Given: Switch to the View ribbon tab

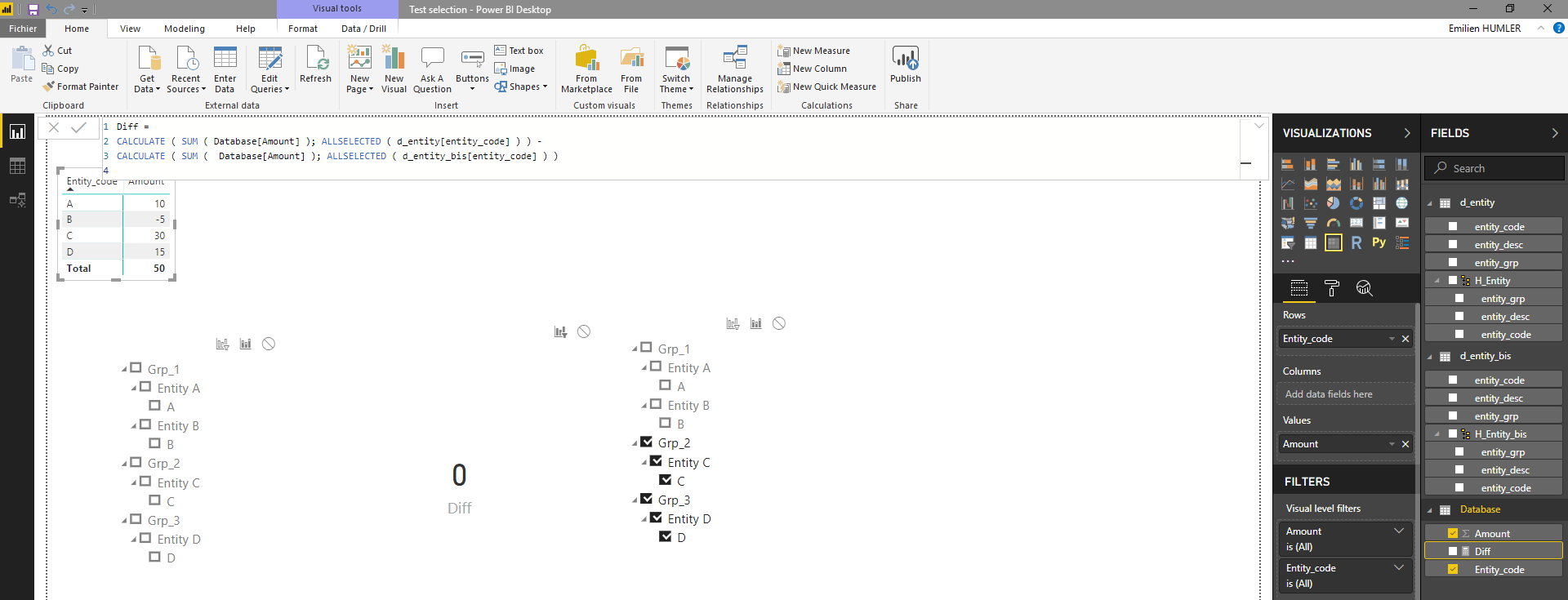Looking at the screenshot, I should pyautogui.click(x=130, y=29).
